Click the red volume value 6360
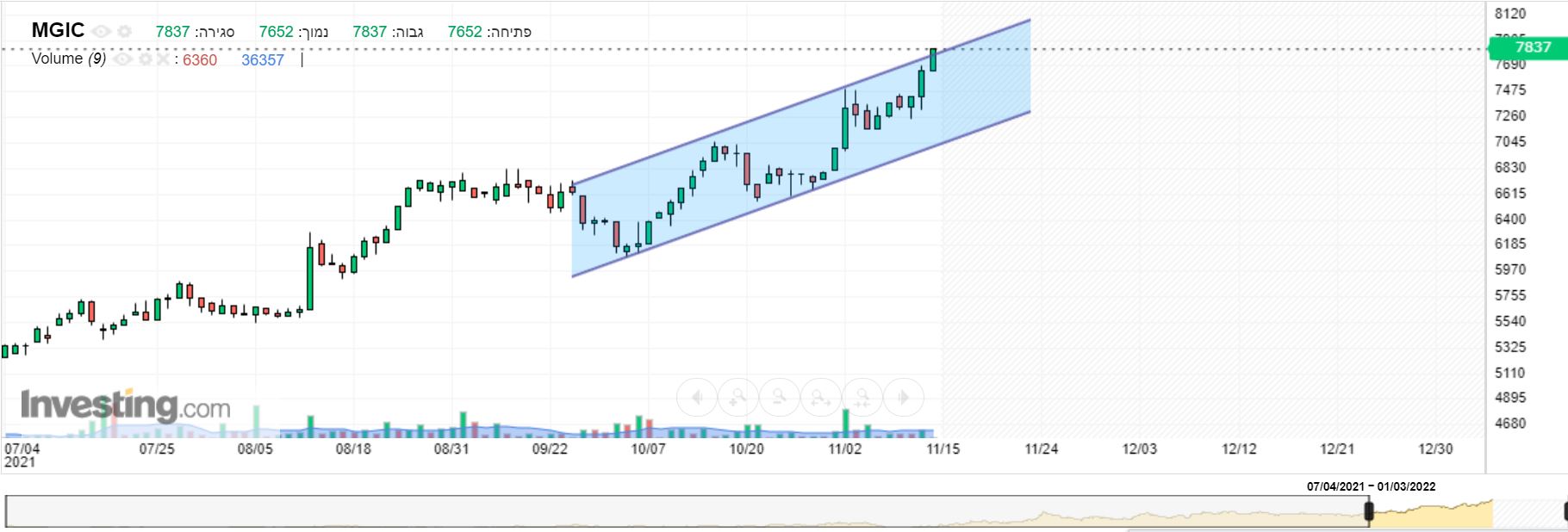This screenshot has height=532, width=1568. pos(200,60)
